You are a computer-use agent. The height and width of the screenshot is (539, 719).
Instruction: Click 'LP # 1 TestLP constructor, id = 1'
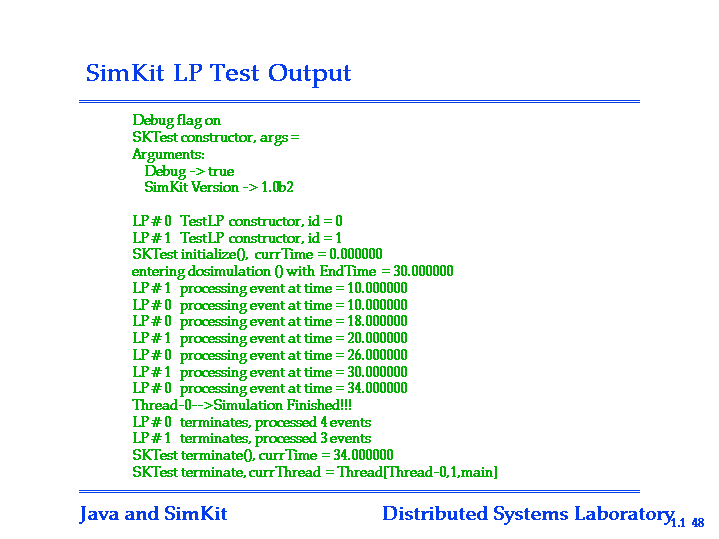[x=237, y=238]
